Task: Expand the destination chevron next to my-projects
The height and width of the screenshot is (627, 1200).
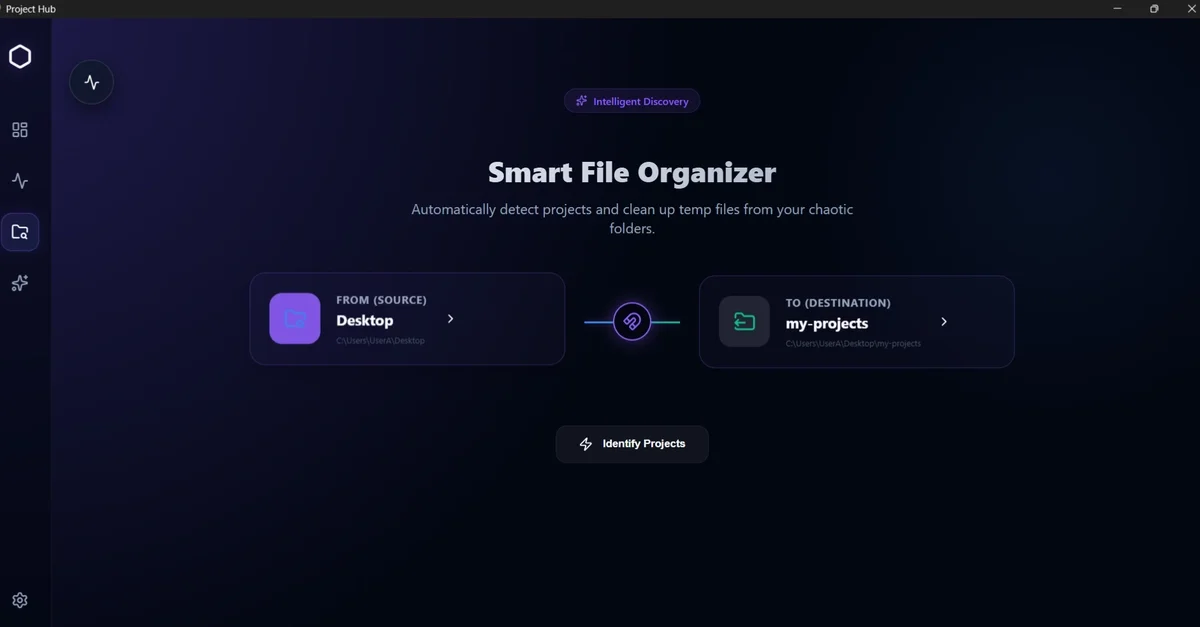Action: point(944,322)
